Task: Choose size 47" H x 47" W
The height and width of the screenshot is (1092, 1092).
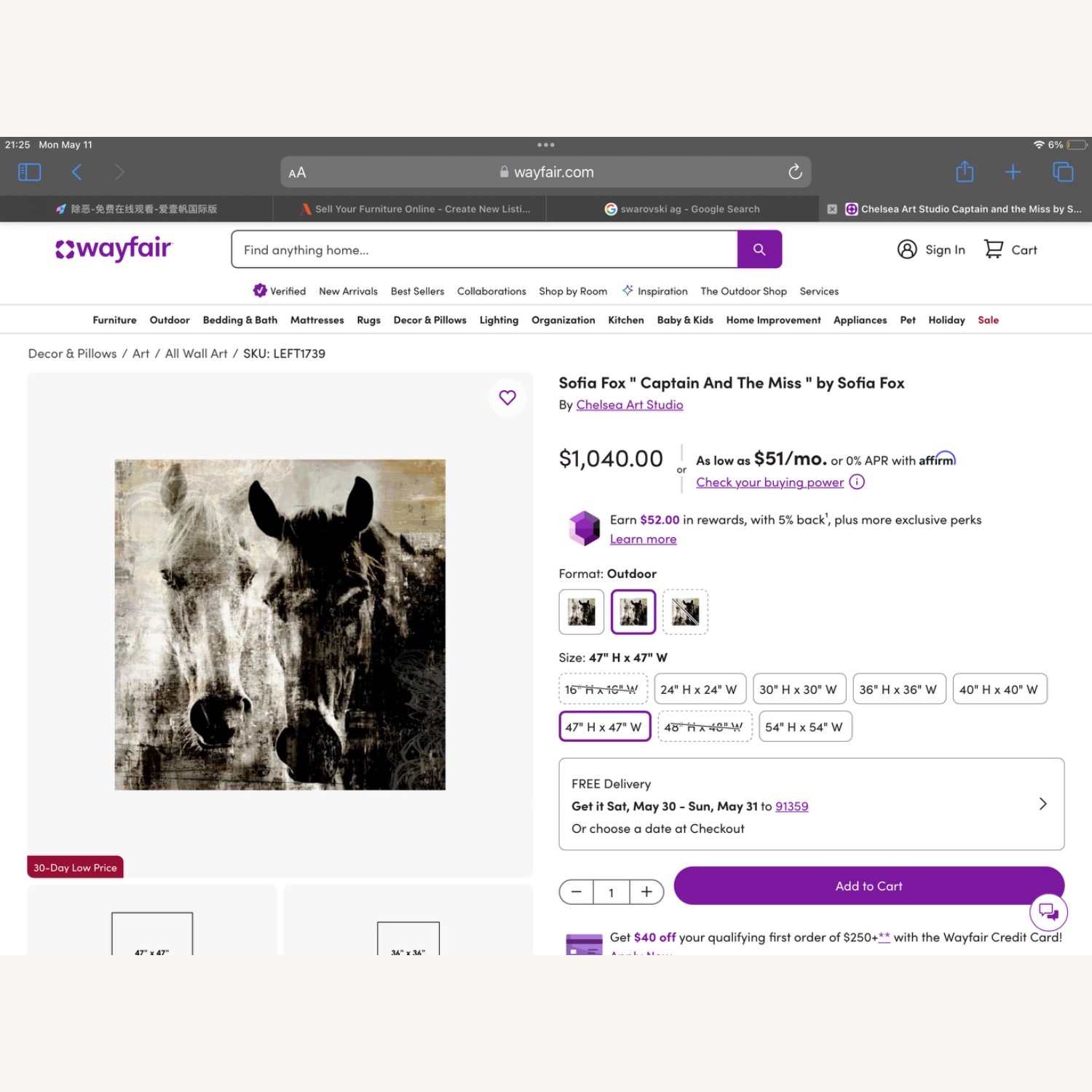Action: coord(604,727)
